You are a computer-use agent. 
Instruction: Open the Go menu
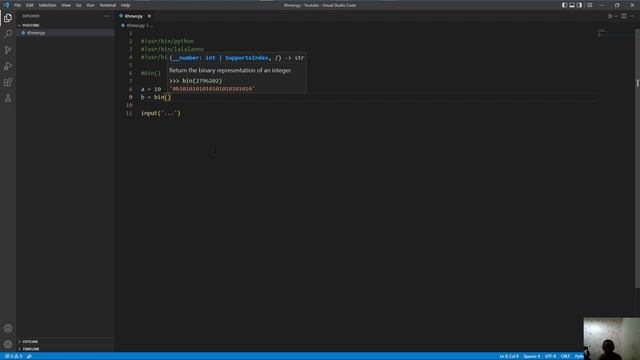click(x=78, y=5)
